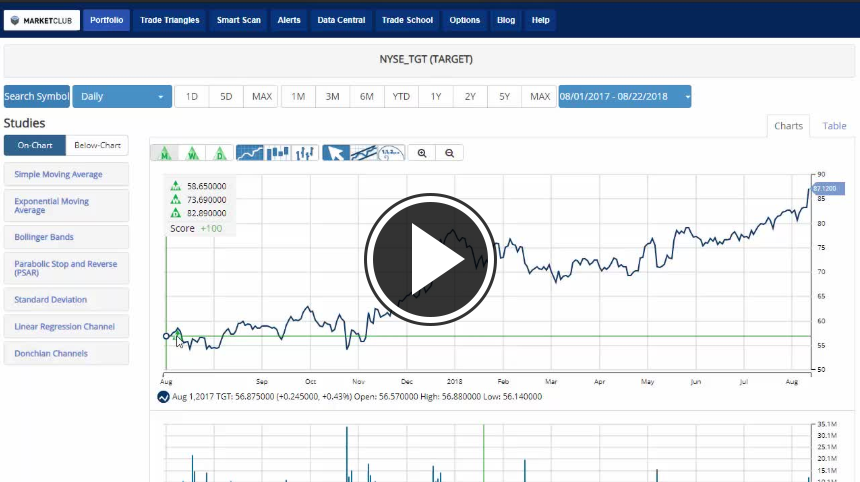Open the Smart Scan page
The height and width of the screenshot is (482, 860).
239,20
